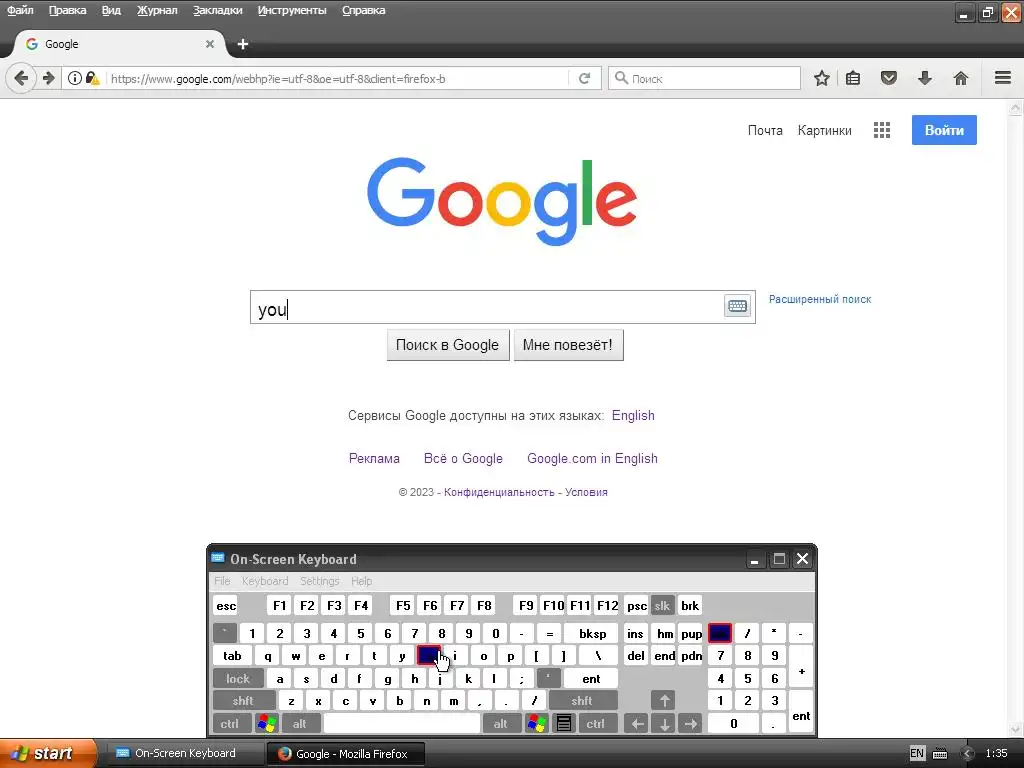
Task: Click the tab key on keyboard
Action: coord(232,656)
